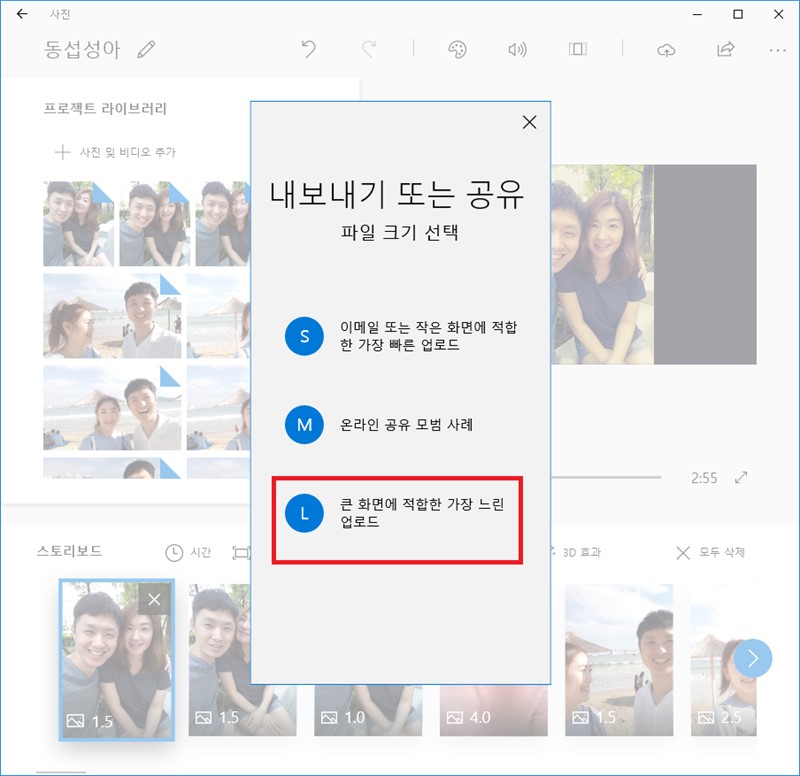
Task: Pick the L large screen size option
Action: pyautogui.click(x=303, y=514)
